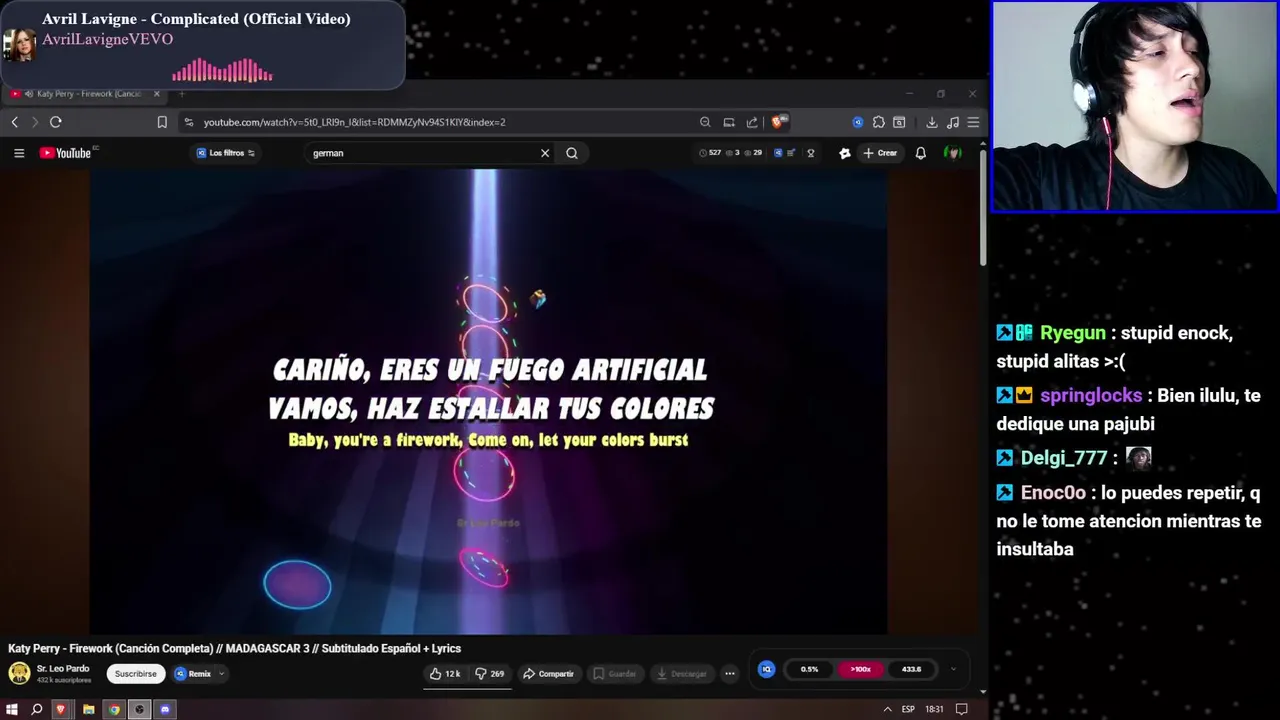
Task: Open the three-dot more actions menu
Action: click(730, 674)
